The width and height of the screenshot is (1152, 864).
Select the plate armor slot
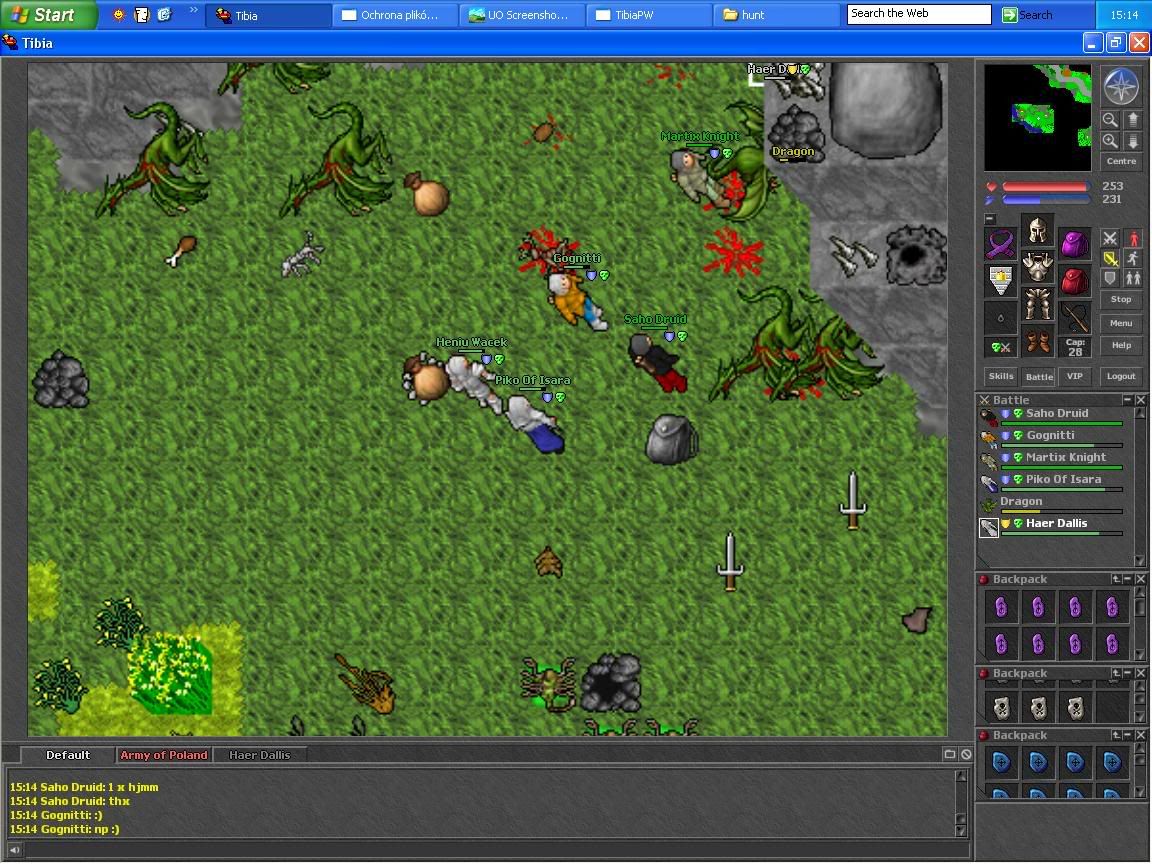pos(1037,267)
